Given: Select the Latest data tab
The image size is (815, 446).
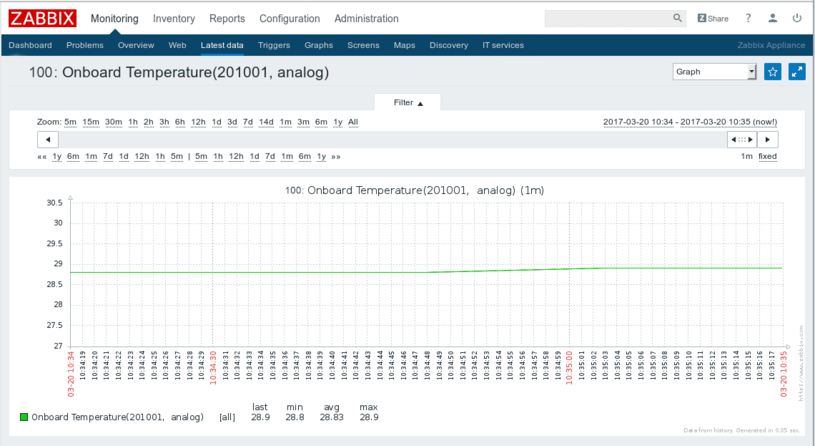Looking at the screenshot, I should pyautogui.click(x=222, y=45).
